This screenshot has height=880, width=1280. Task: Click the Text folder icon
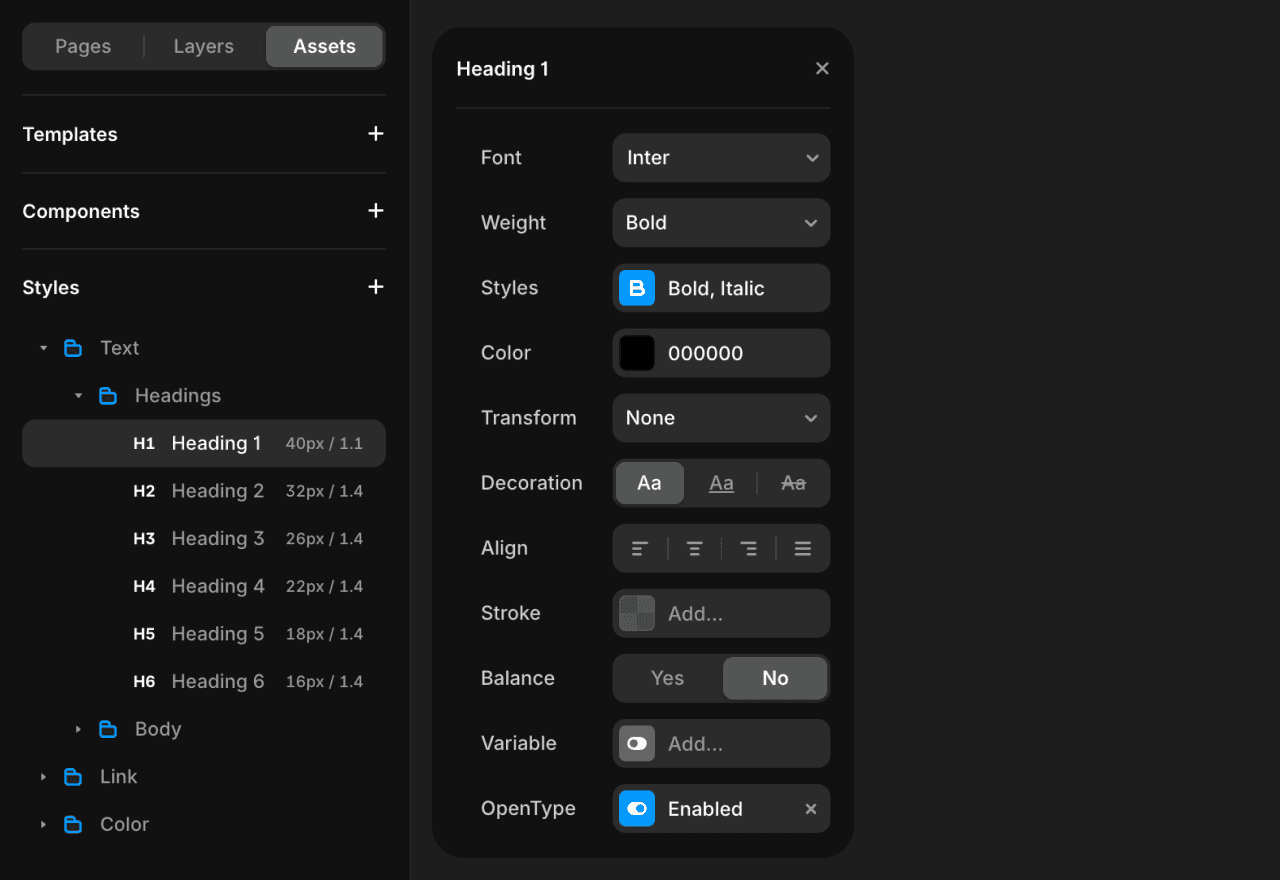pyautogui.click(x=73, y=348)
